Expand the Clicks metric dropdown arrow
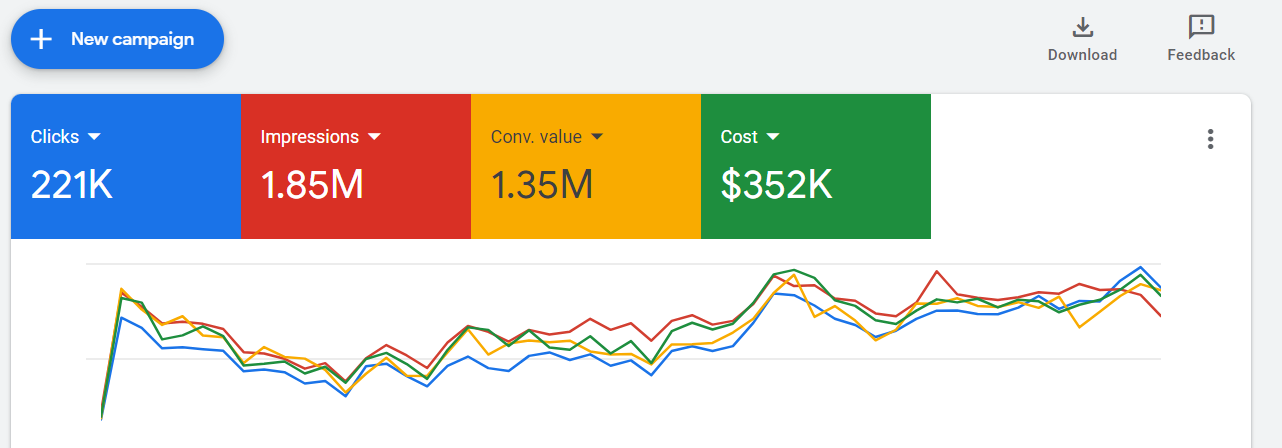The image size is (1282, 448). tap(95, 137)
